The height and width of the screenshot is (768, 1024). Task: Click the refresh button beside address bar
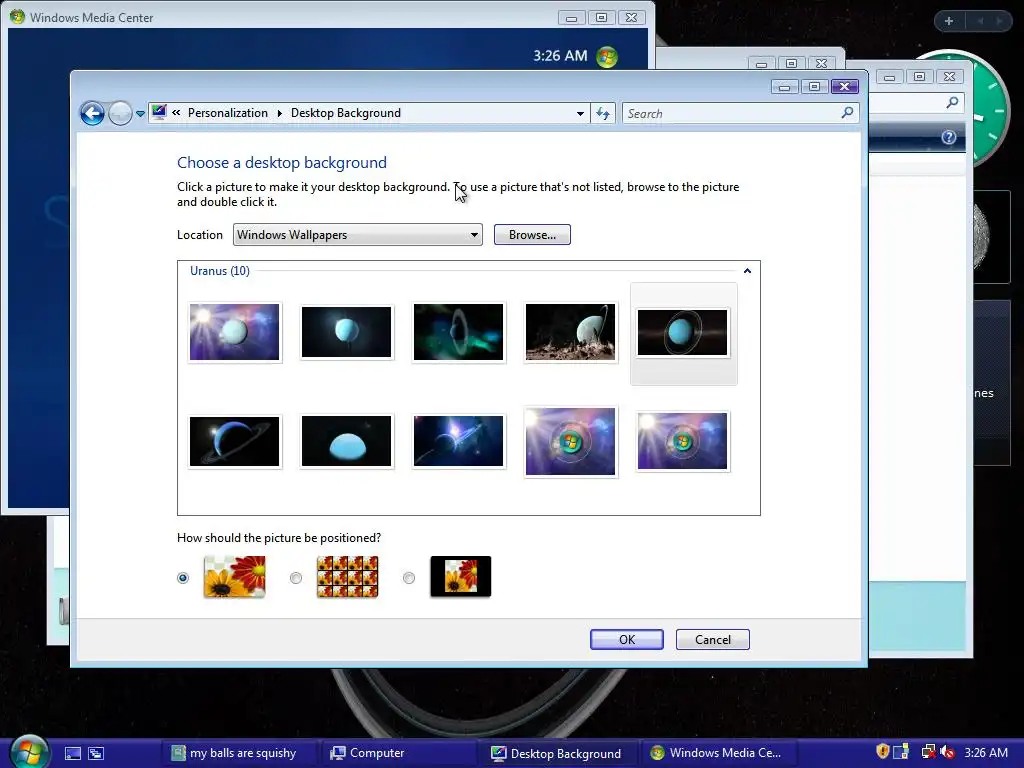coord(603,114)
